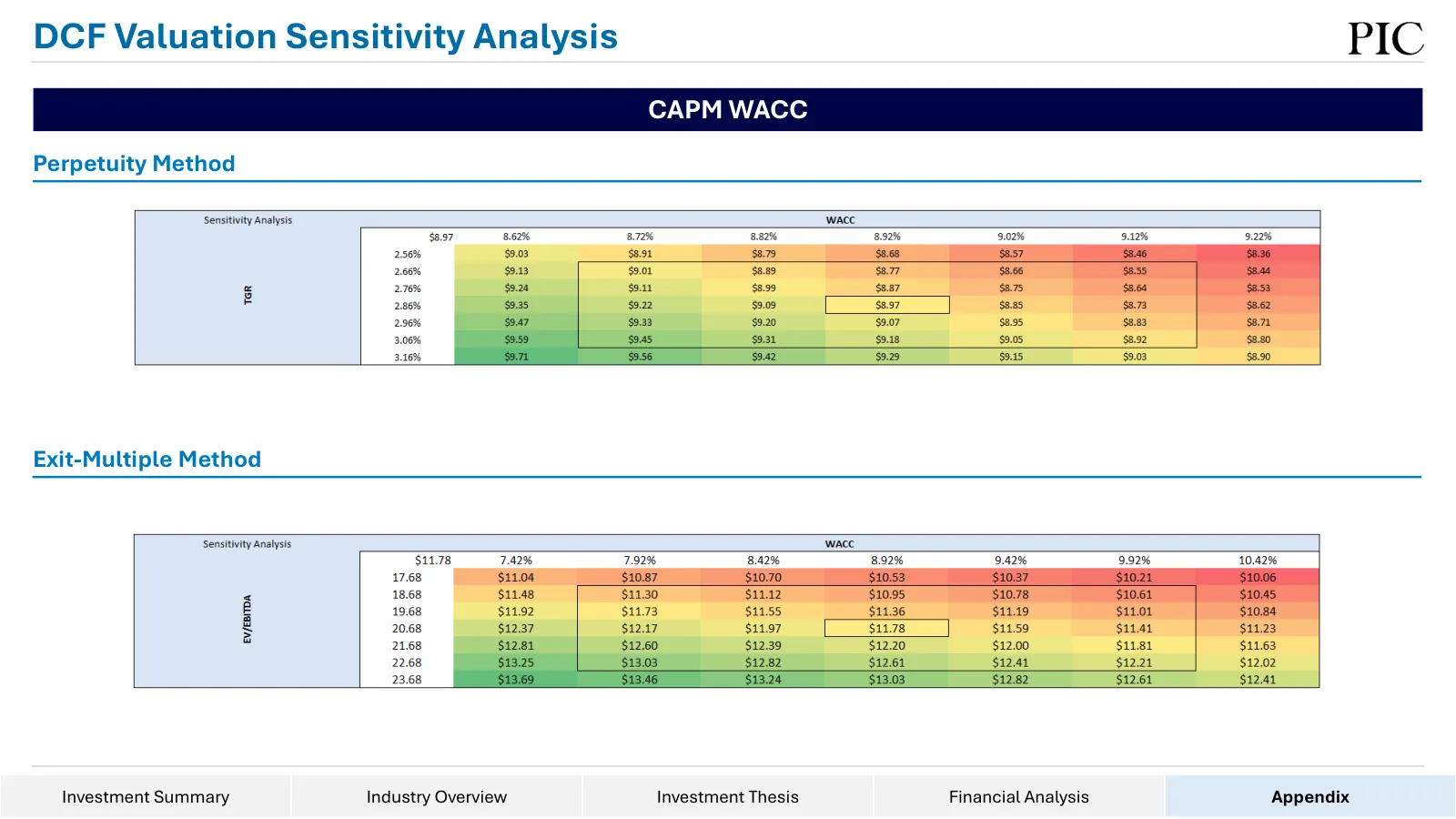Select the Exit-Multiple Method heading

[147, 460]
